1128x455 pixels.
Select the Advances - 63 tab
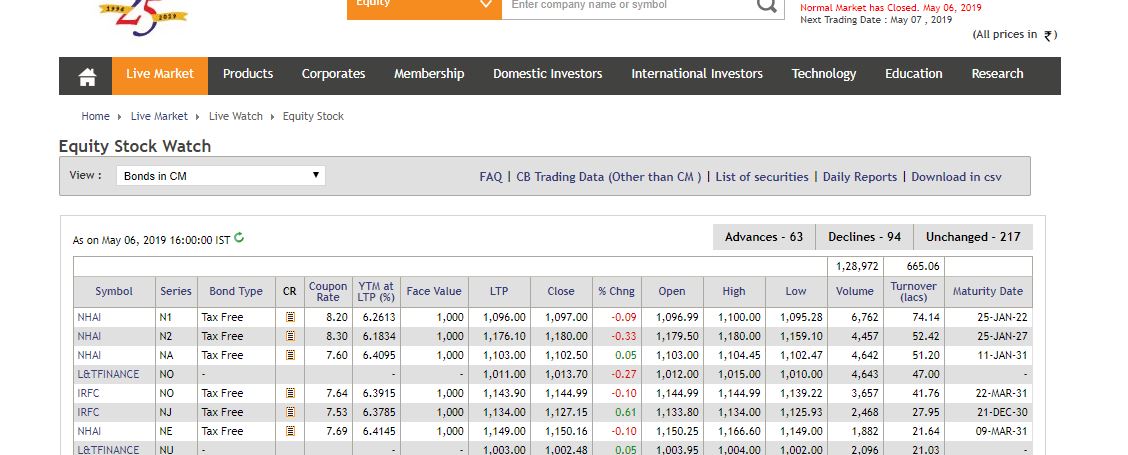pyautogui.click(x=764, y=237)
